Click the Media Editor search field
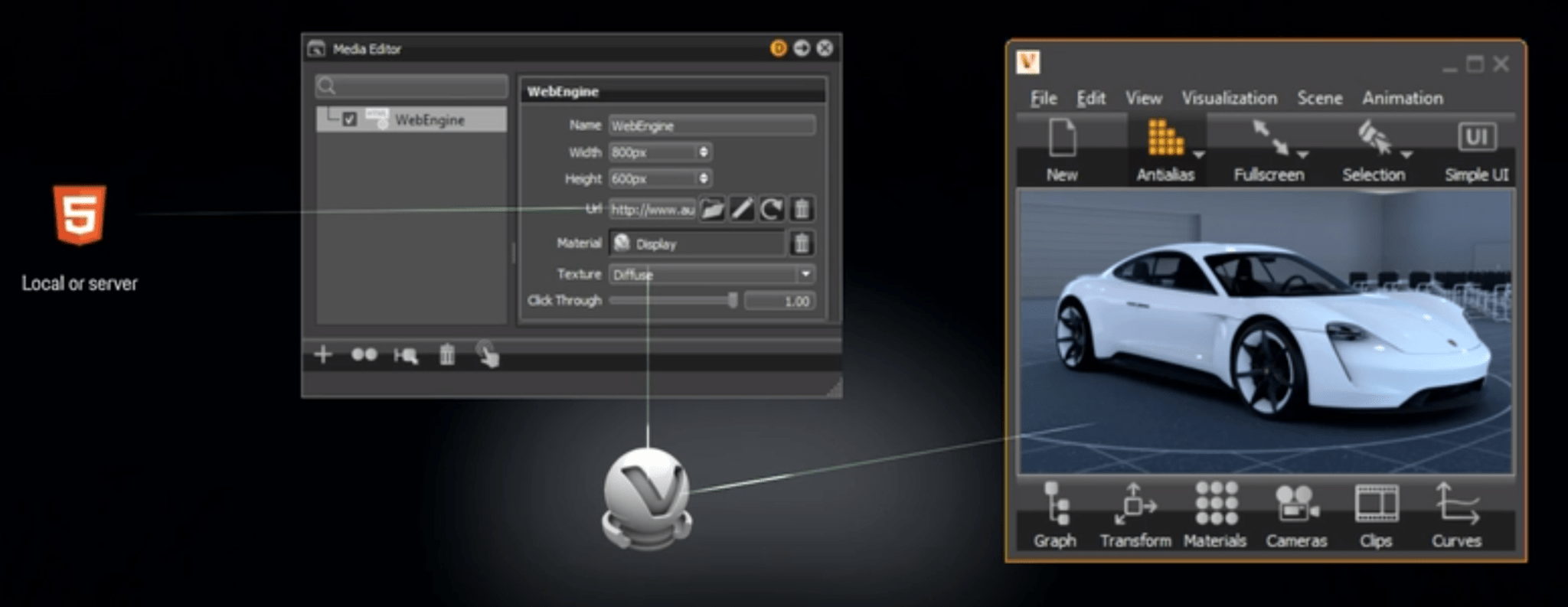This screenshot has width=1568, height=607. click(x=412, y=86)
